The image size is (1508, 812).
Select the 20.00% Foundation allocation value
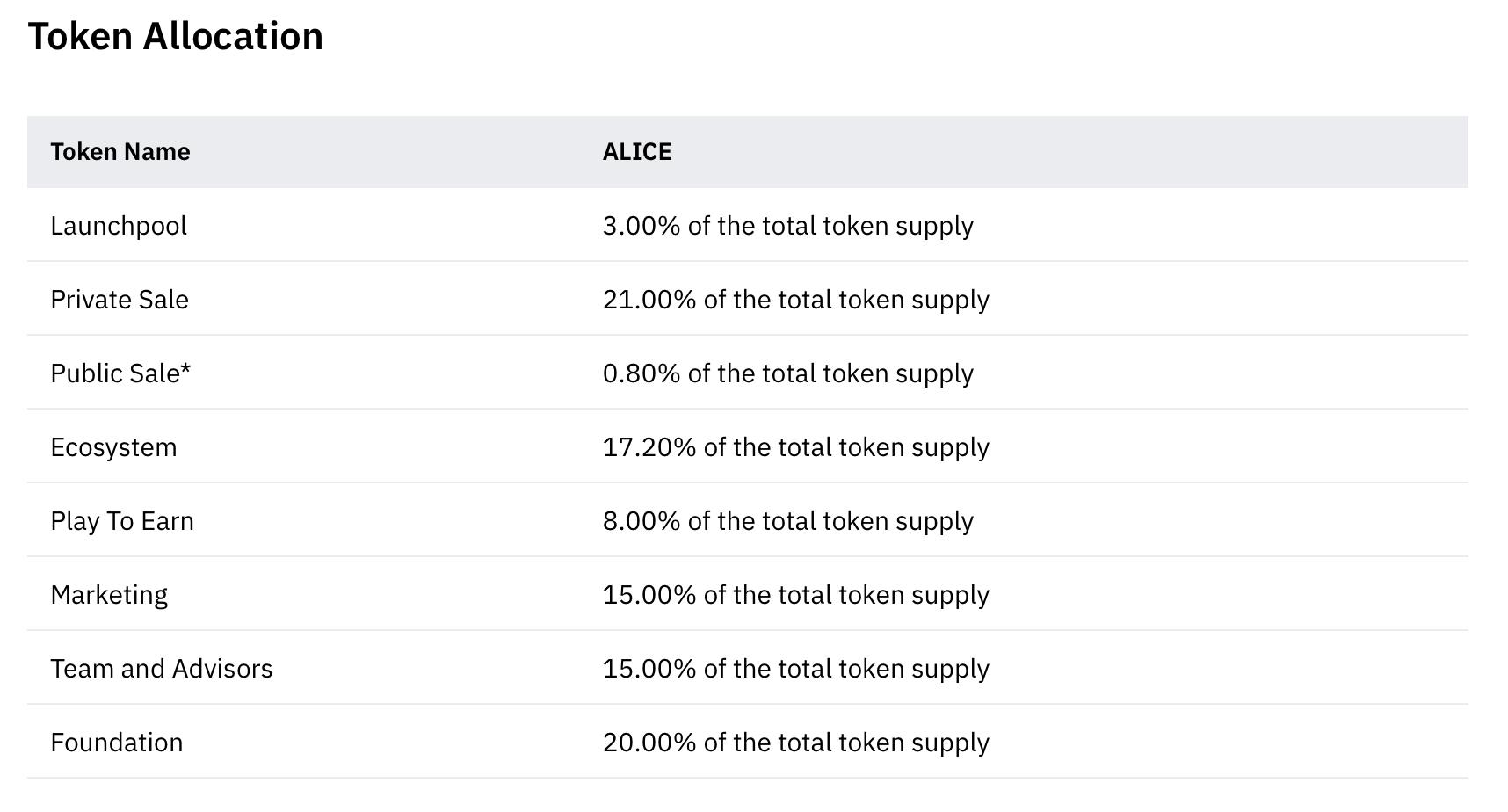[795, 743]
